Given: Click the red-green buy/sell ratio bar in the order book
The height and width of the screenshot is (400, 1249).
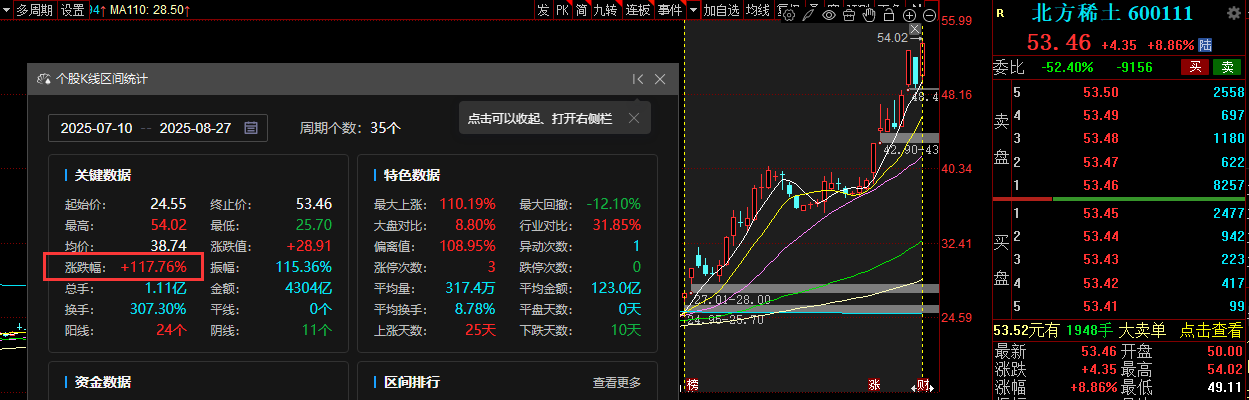Looking at the screenshot, I should click(x=1120, y=200).
